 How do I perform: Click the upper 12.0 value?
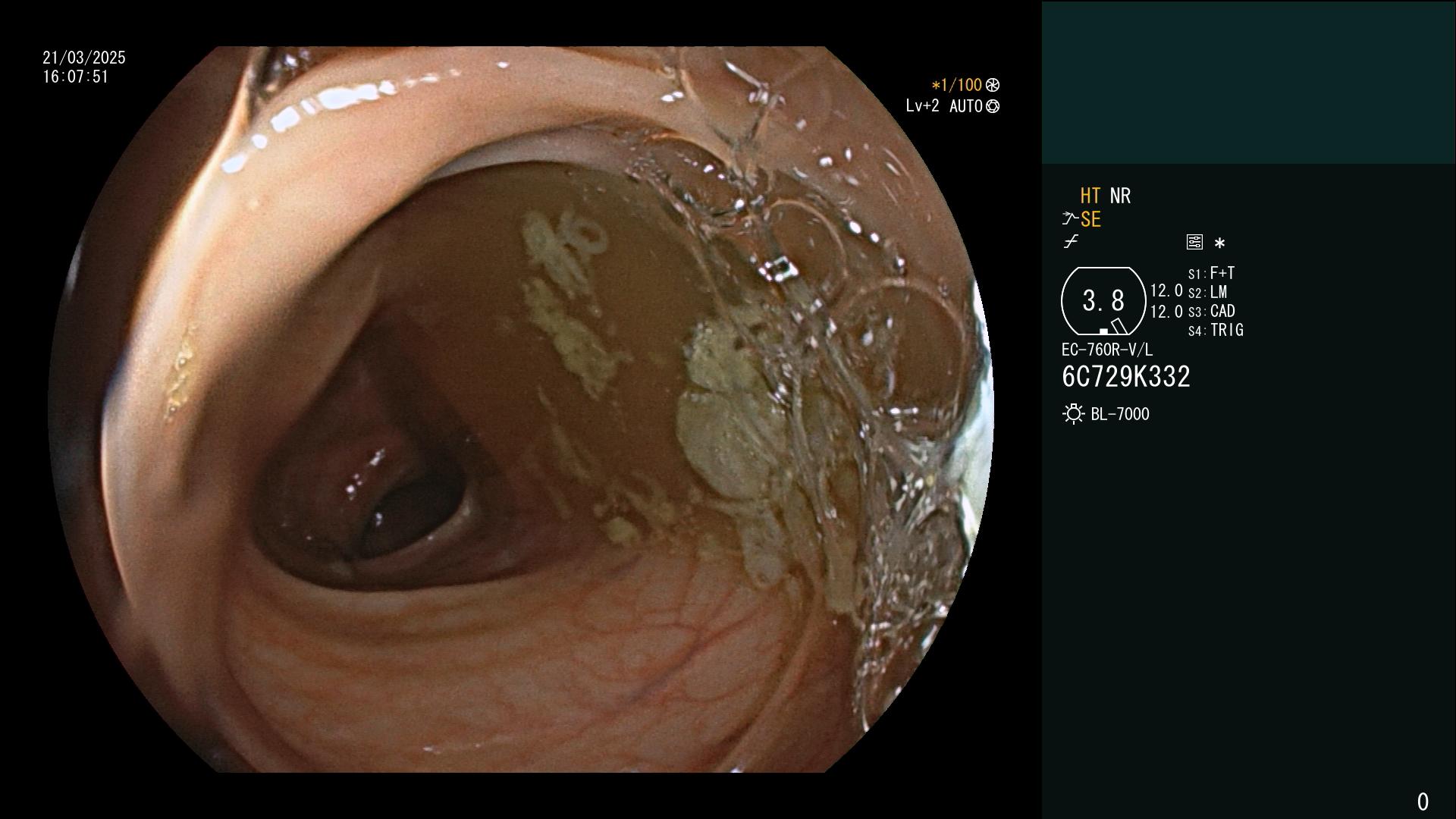pos(1166,290)
